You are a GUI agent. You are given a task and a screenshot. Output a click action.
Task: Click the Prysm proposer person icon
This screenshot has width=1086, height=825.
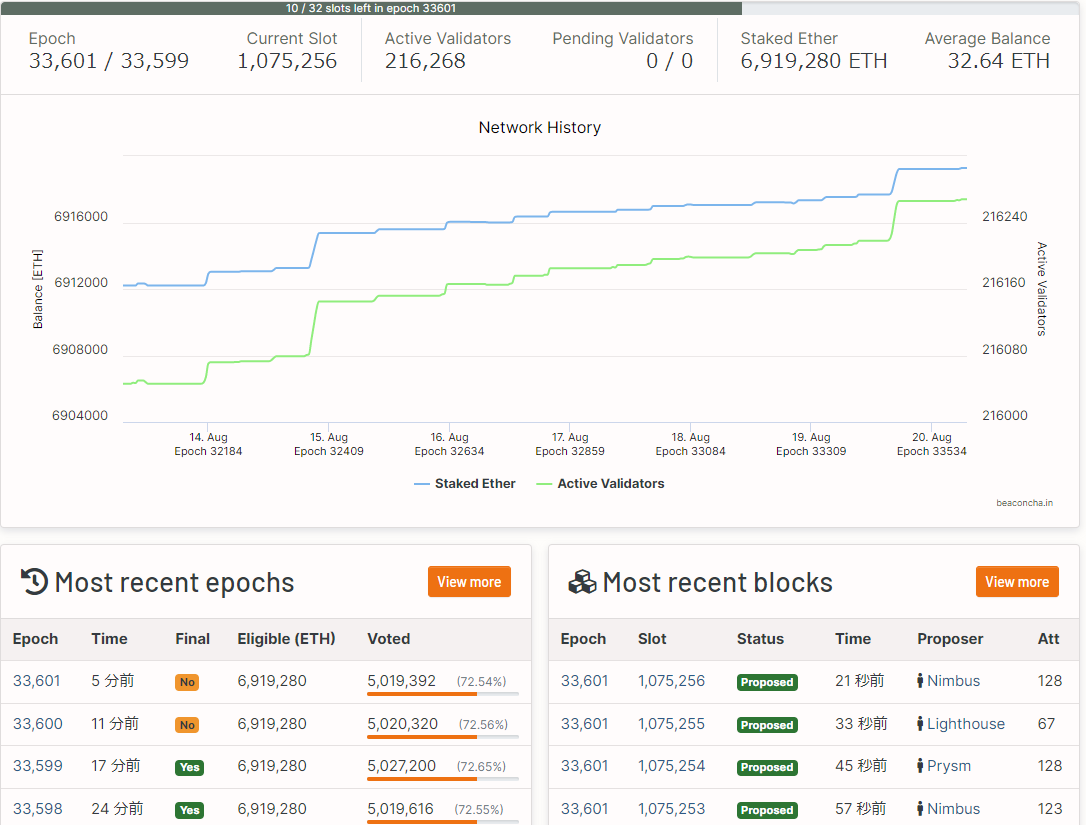tap(920, 766)
